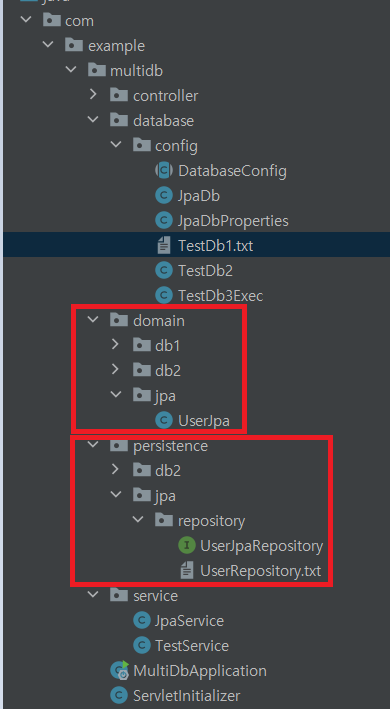Select the DatabaseConfig class name
The height and width of the screenshot is (709, 390).
pyautogui.click(x=232, y=171)
